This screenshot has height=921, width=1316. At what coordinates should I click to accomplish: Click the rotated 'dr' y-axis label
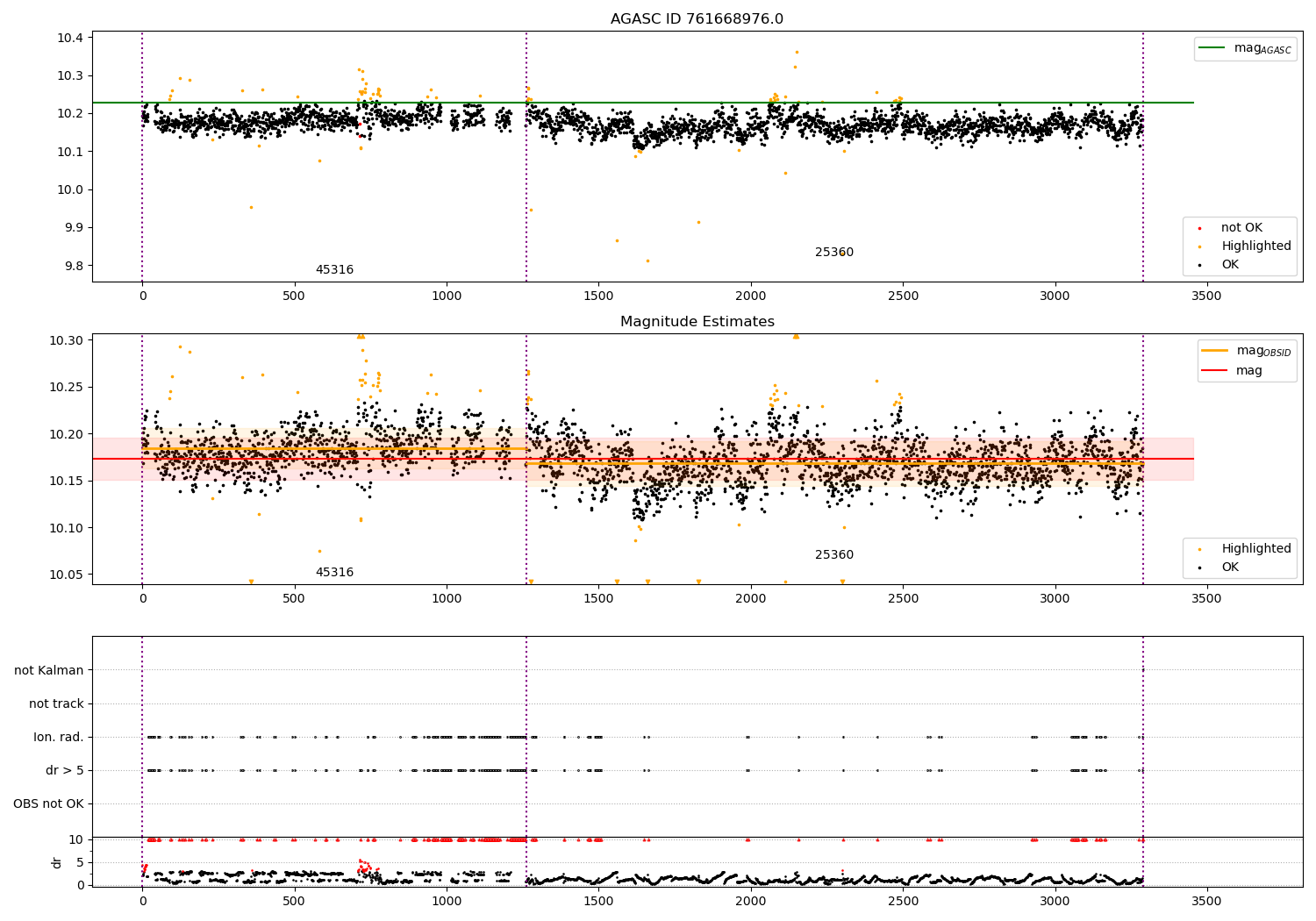coord(57,862)
